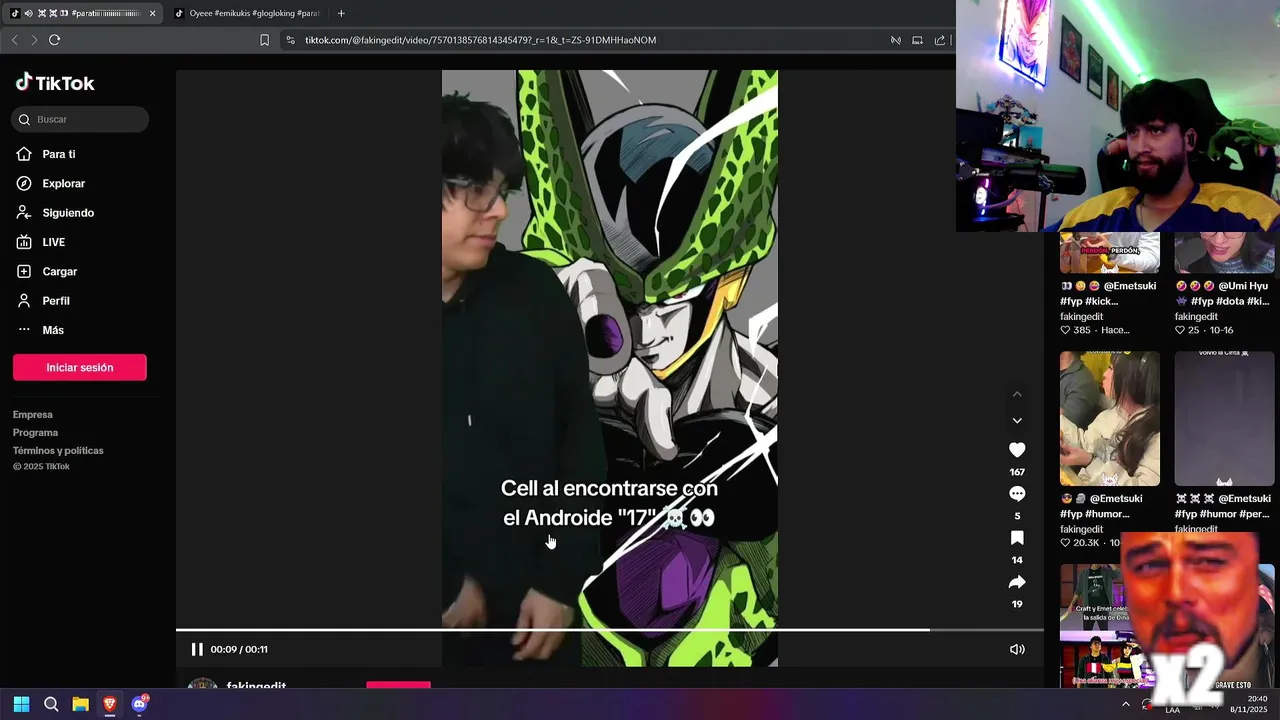The width and height of the screenshot is (1280, 720).
Task: Click fakingedit under #fyp #kick video
Action: click(x=1082, y=317)
